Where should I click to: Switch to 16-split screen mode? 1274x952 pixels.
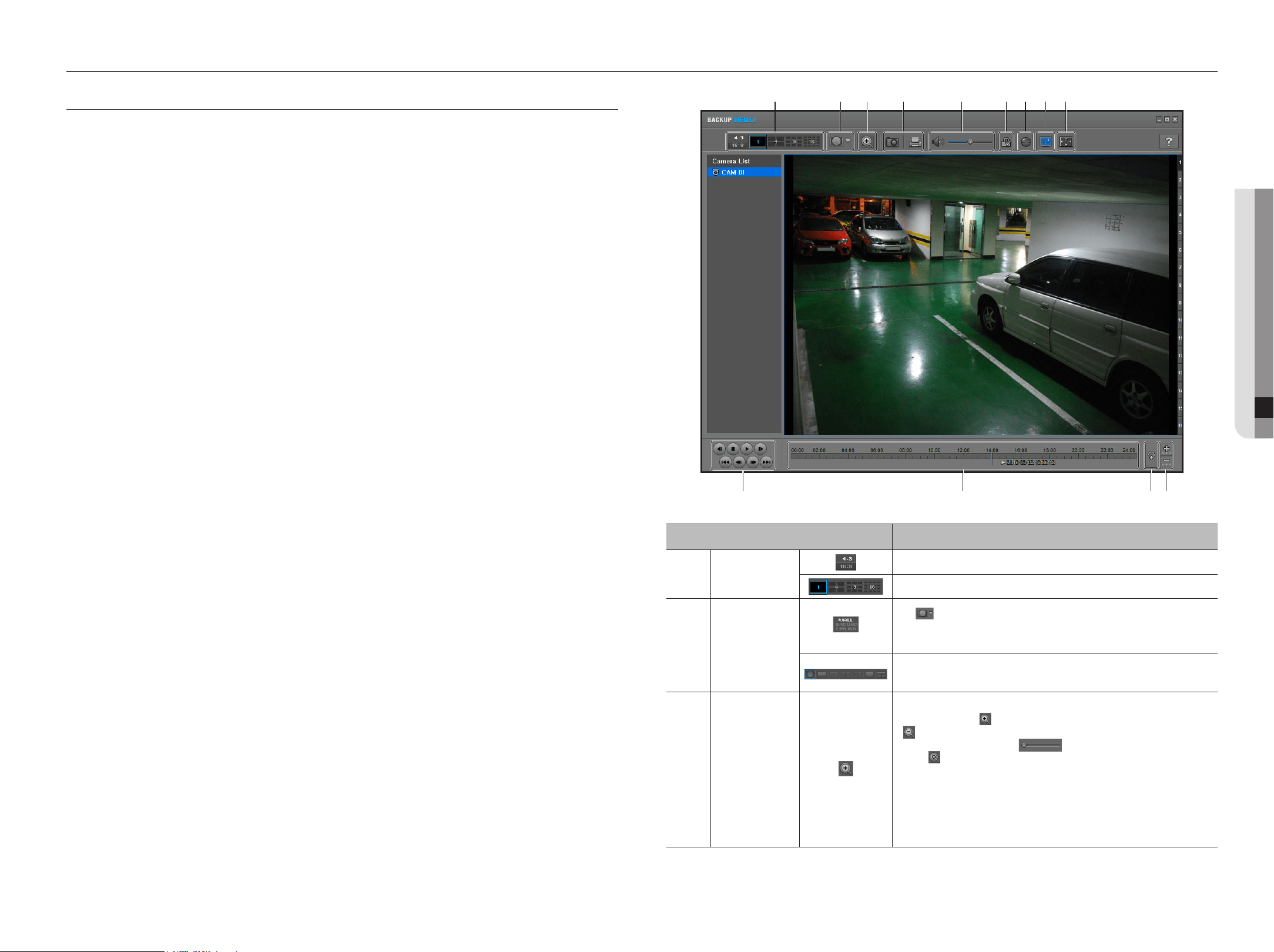coord(812,142)
